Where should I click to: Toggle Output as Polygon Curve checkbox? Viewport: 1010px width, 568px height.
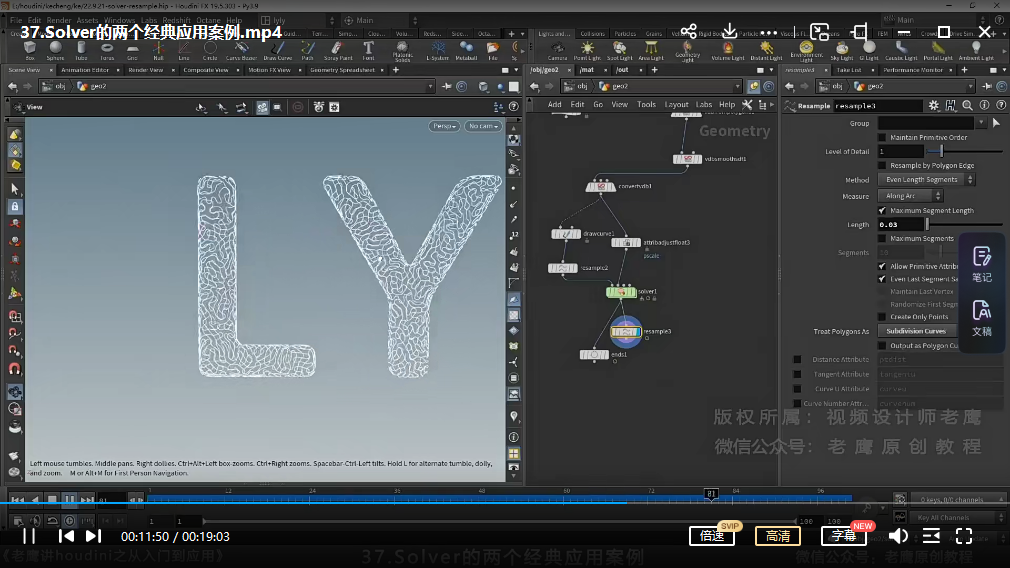tap(882, 346)
